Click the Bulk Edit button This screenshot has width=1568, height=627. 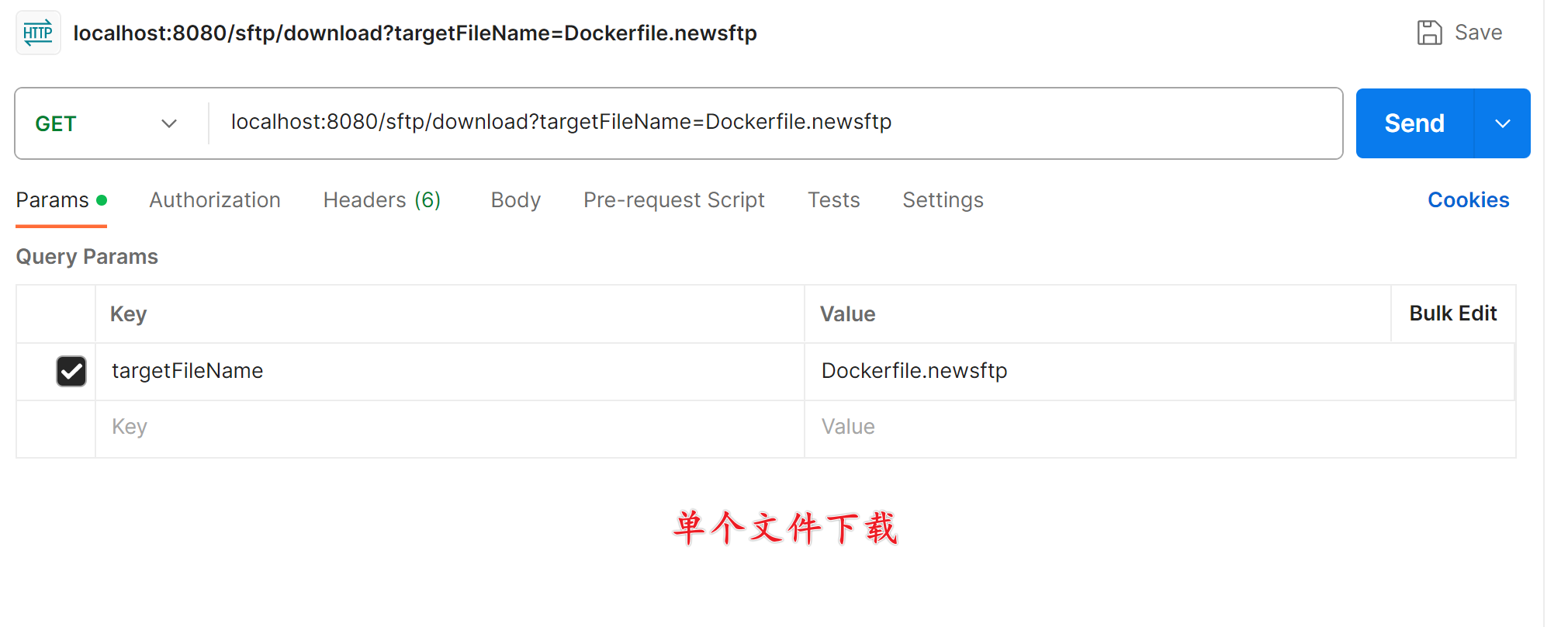[x=1452, y=313]
